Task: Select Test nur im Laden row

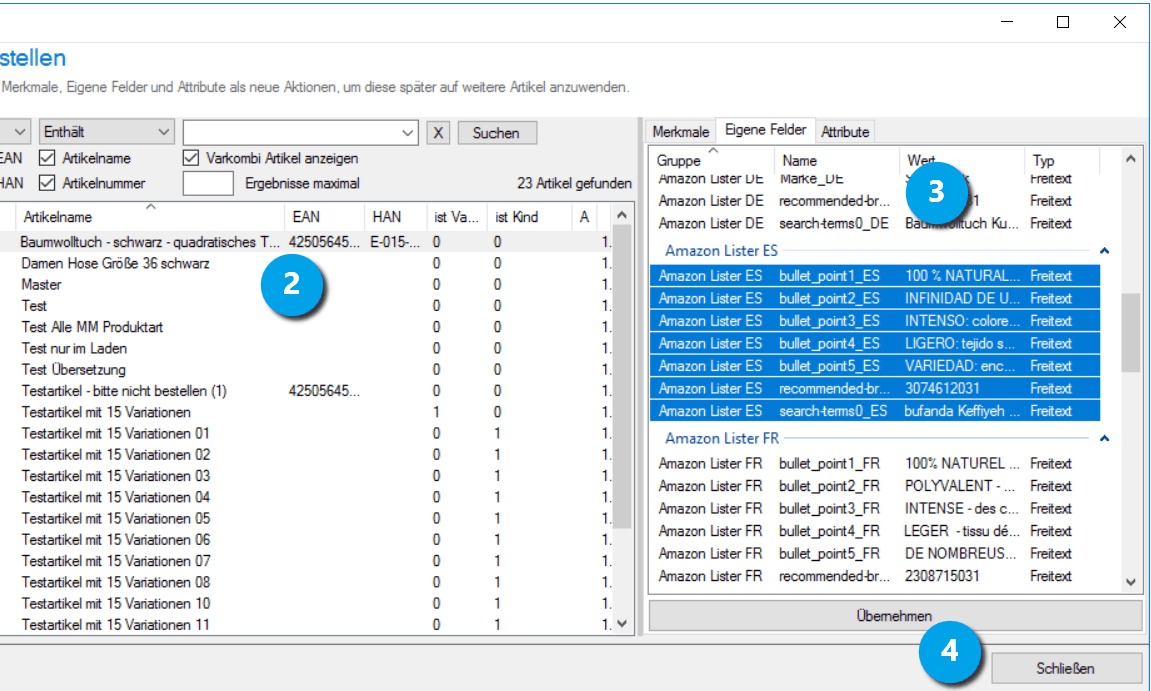Action: coord(305,348)
